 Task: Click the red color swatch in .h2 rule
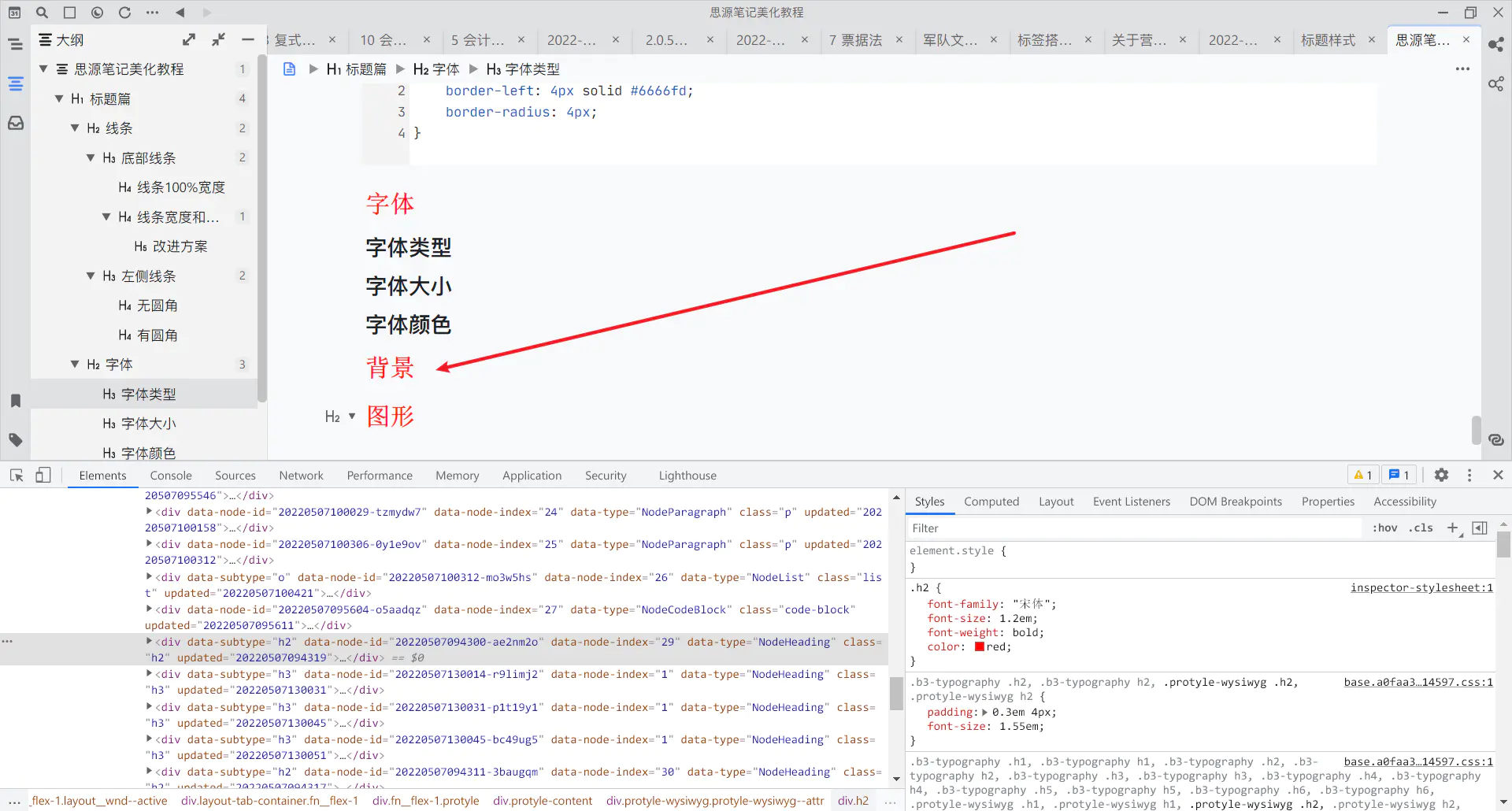point(979,646)
